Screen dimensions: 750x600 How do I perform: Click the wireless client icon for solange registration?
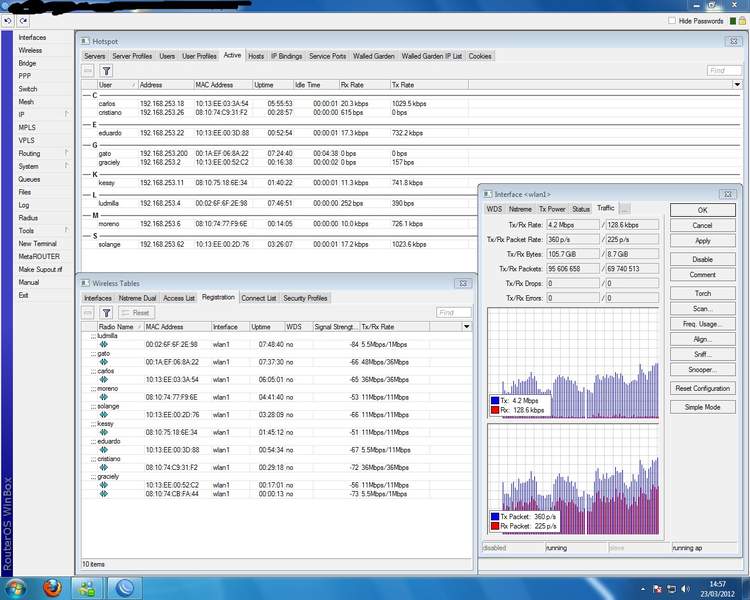coord(103,415)
